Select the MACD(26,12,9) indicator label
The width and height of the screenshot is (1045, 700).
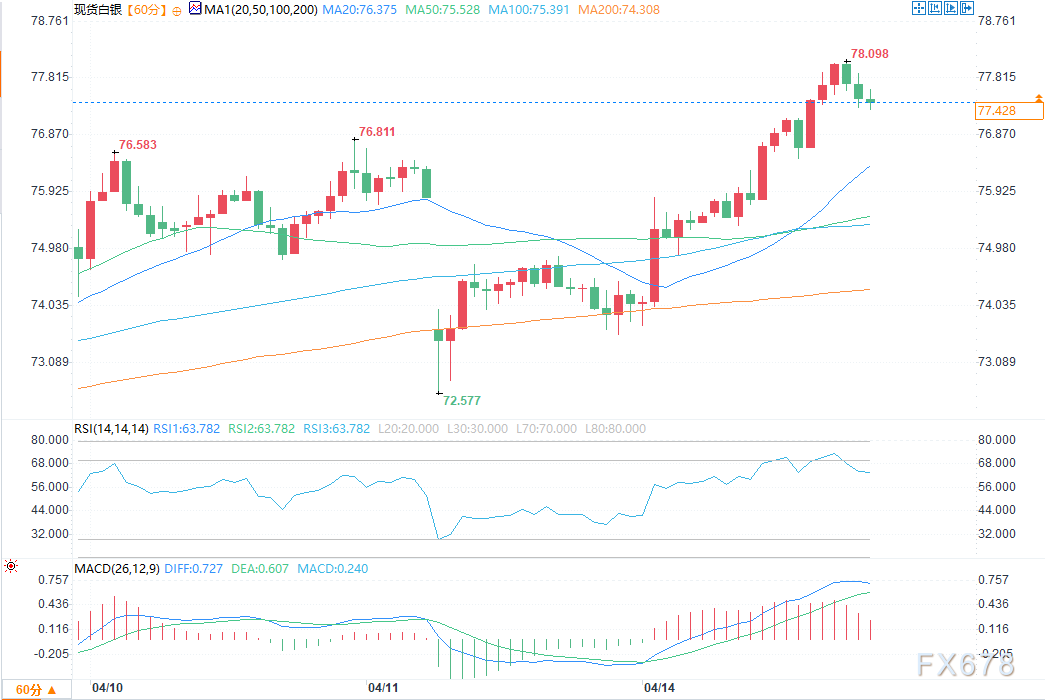(x=116, y=569)
